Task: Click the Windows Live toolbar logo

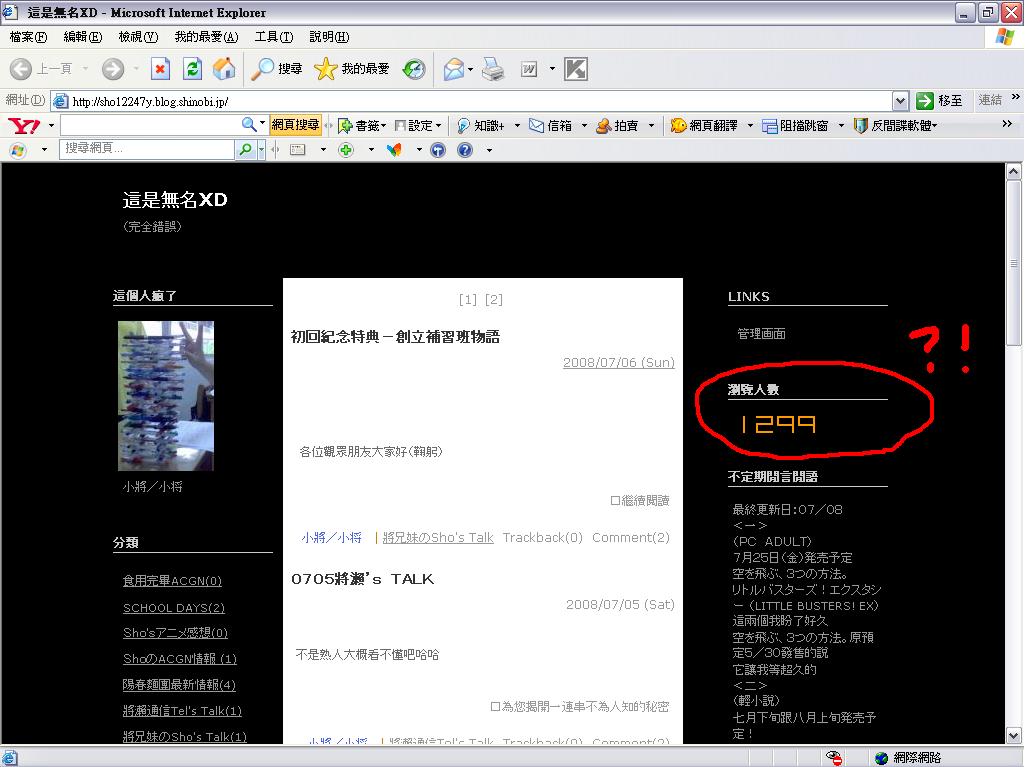Action: [18, 150]
